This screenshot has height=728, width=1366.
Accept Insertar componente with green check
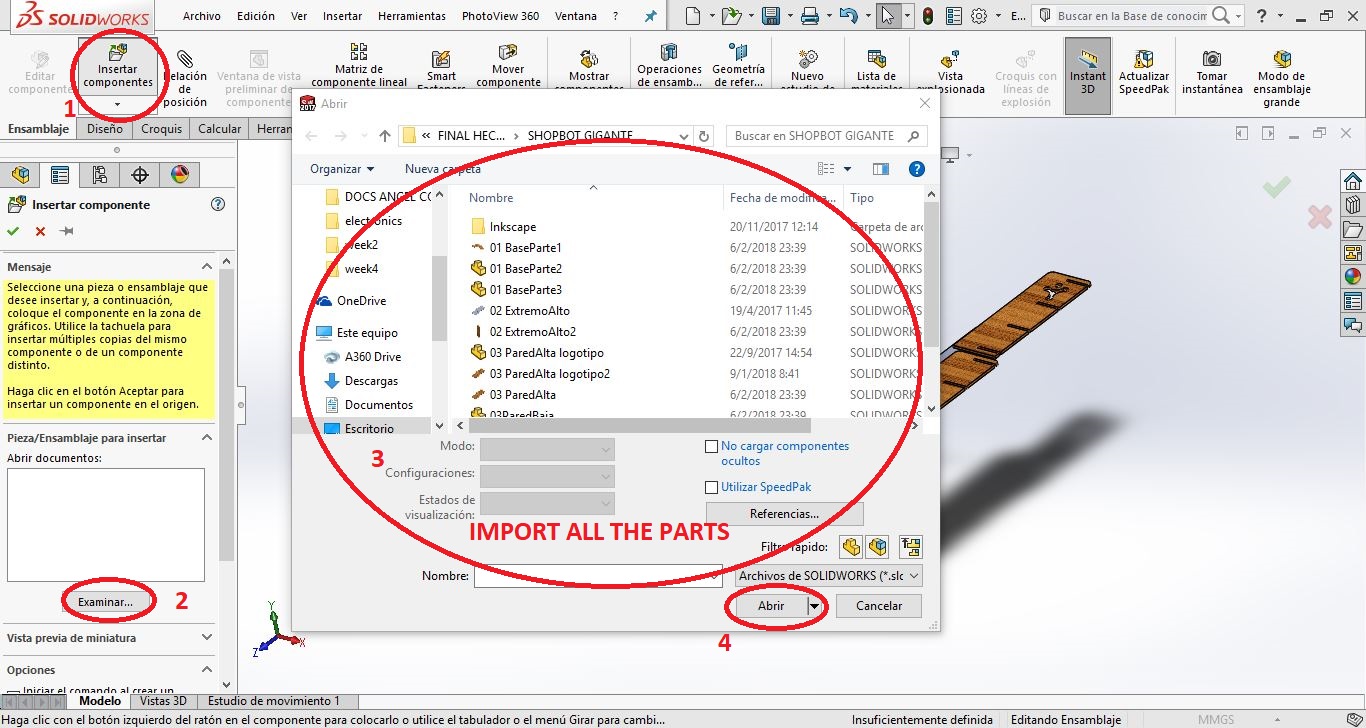13,231
